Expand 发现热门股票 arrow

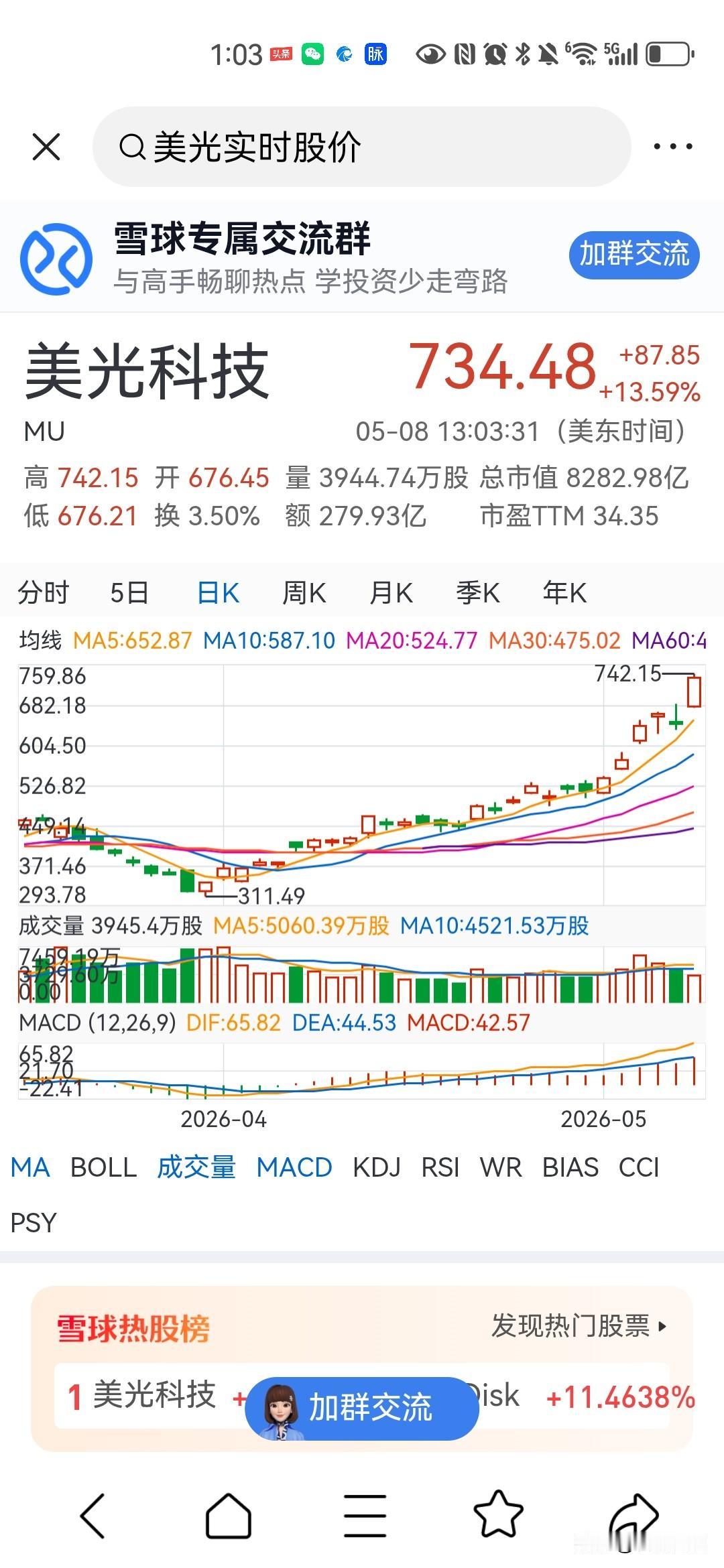pyautogui.click(x=663, y=1325)
